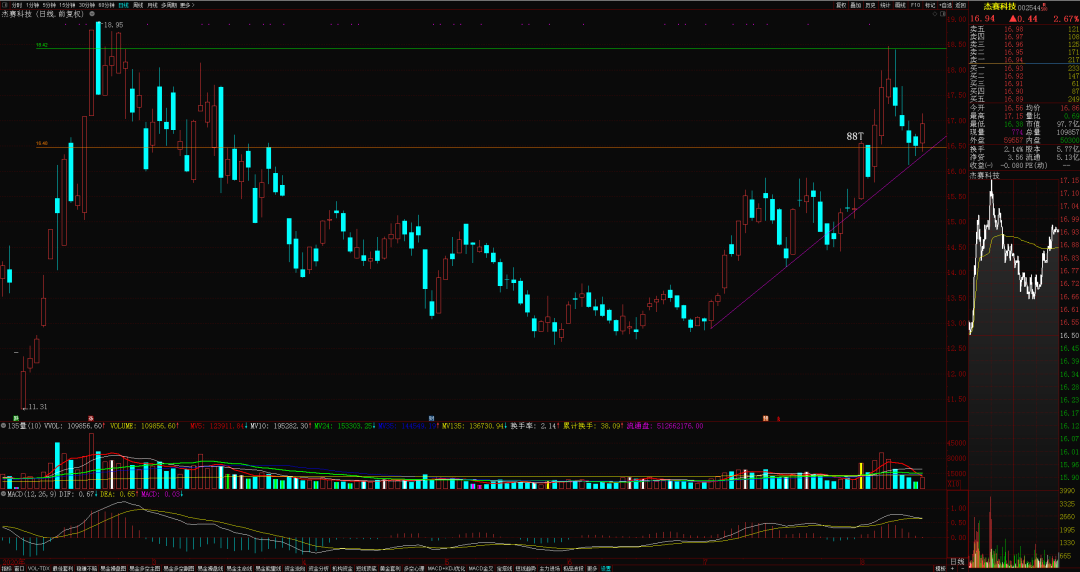Select the 60分钟 period

tap(106, 5)
